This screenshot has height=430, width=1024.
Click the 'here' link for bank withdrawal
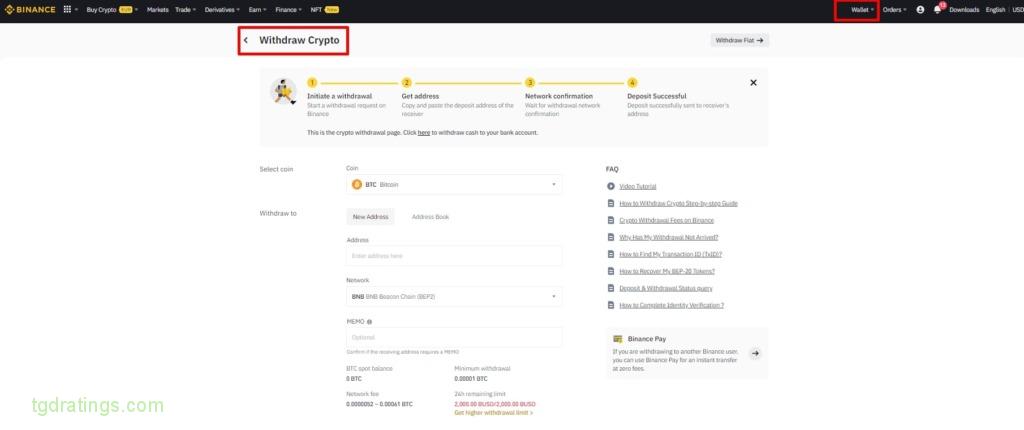[424, 133]
